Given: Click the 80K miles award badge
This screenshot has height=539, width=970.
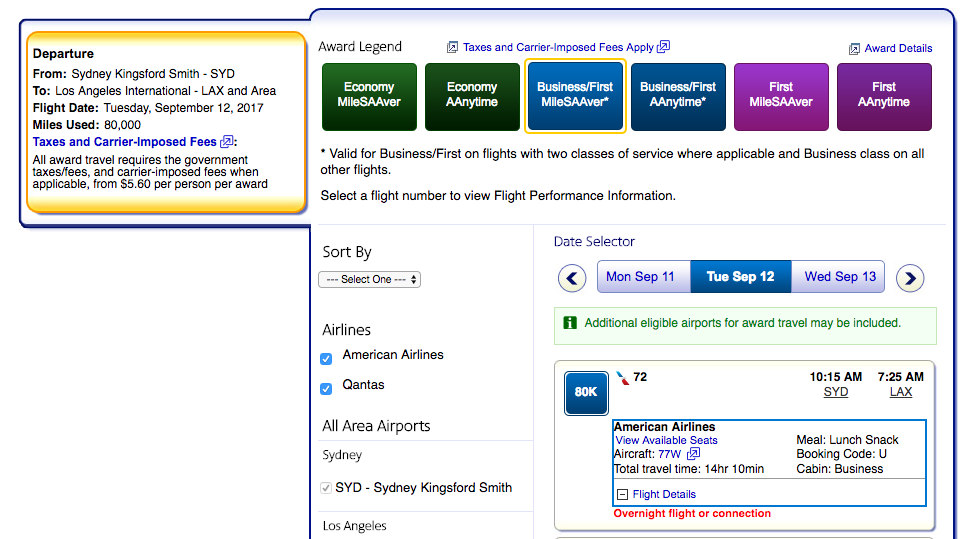Looking at the screenshot, I should click(x=586, y=392).
